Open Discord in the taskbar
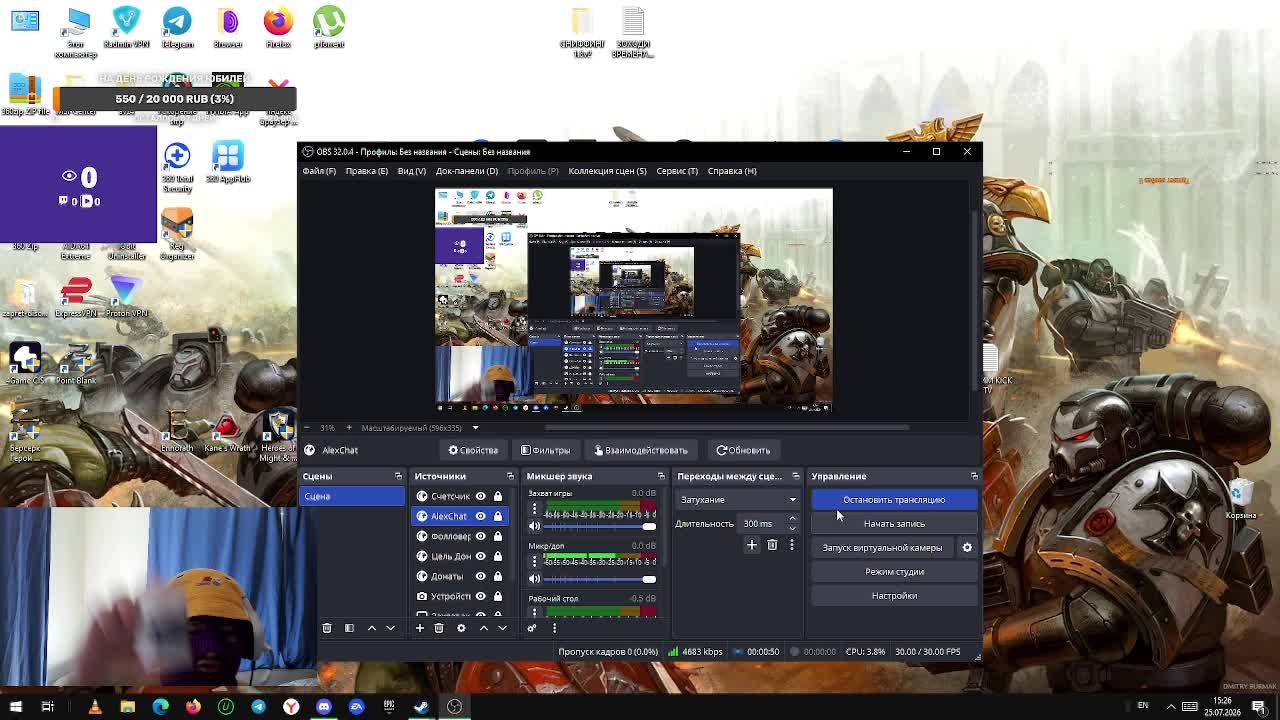1280x720 pixels. click(x=324, y=707)
